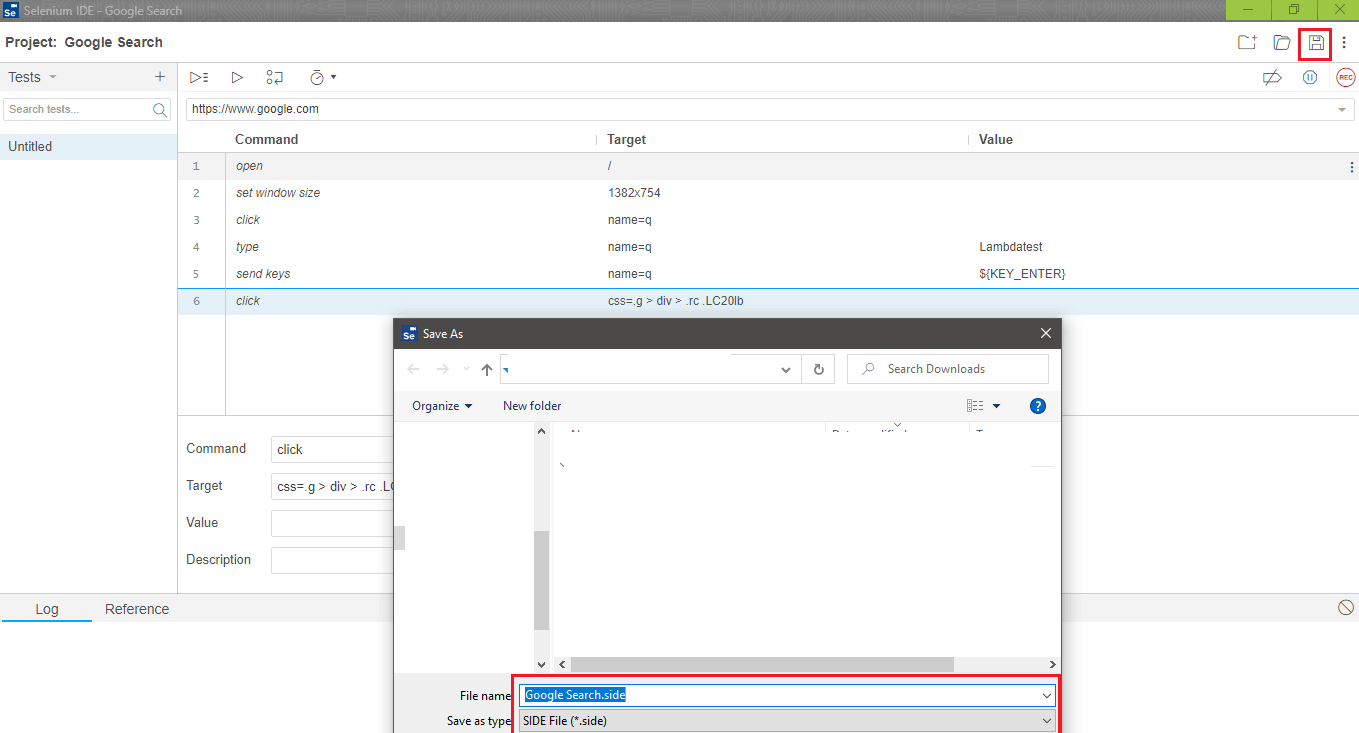The image size is (1359, 733).
Task: Save the project using the save icon
Action: click(x=1315, y=43)
